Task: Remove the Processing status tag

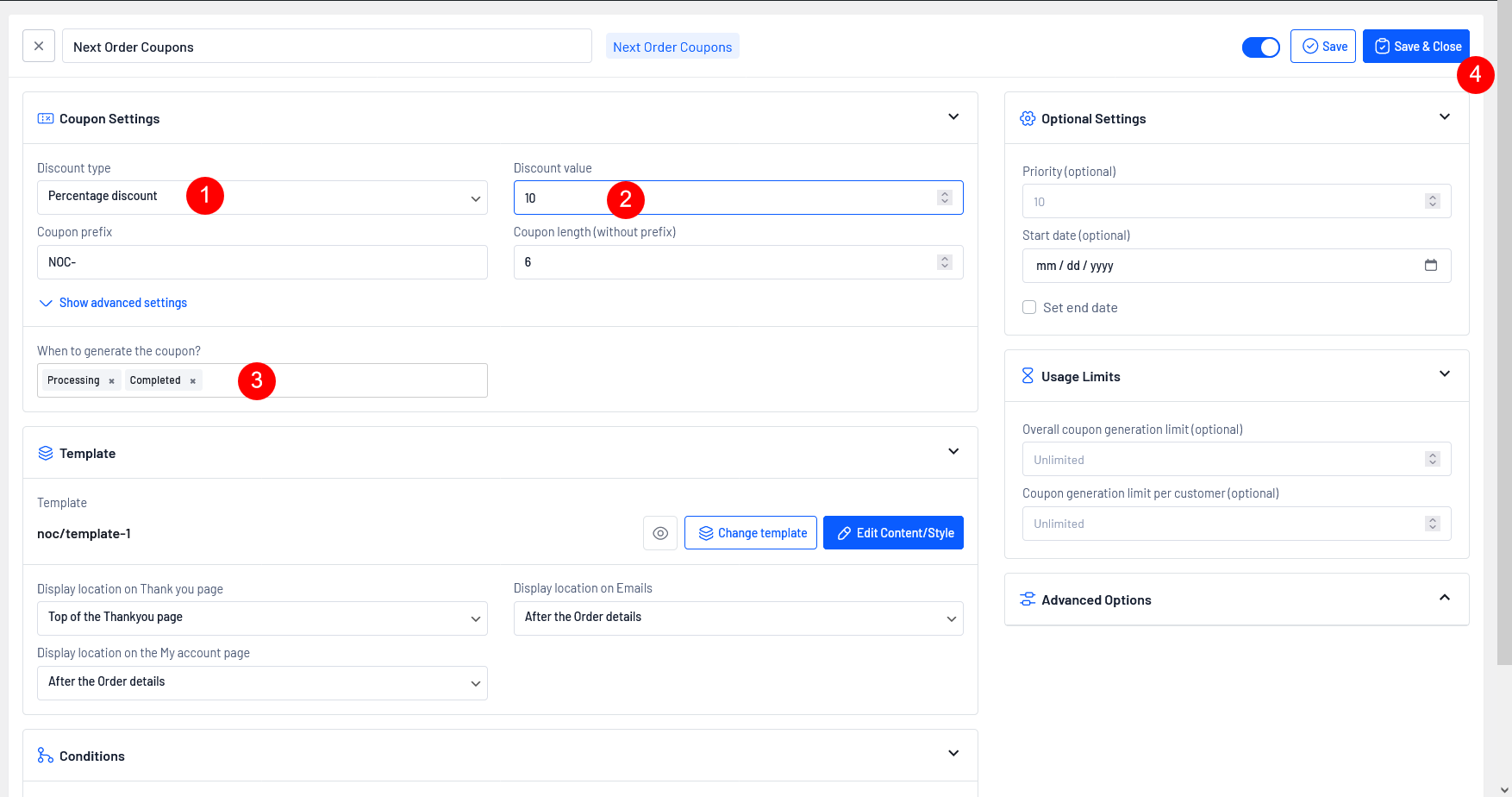Action: tap(111, 381)
